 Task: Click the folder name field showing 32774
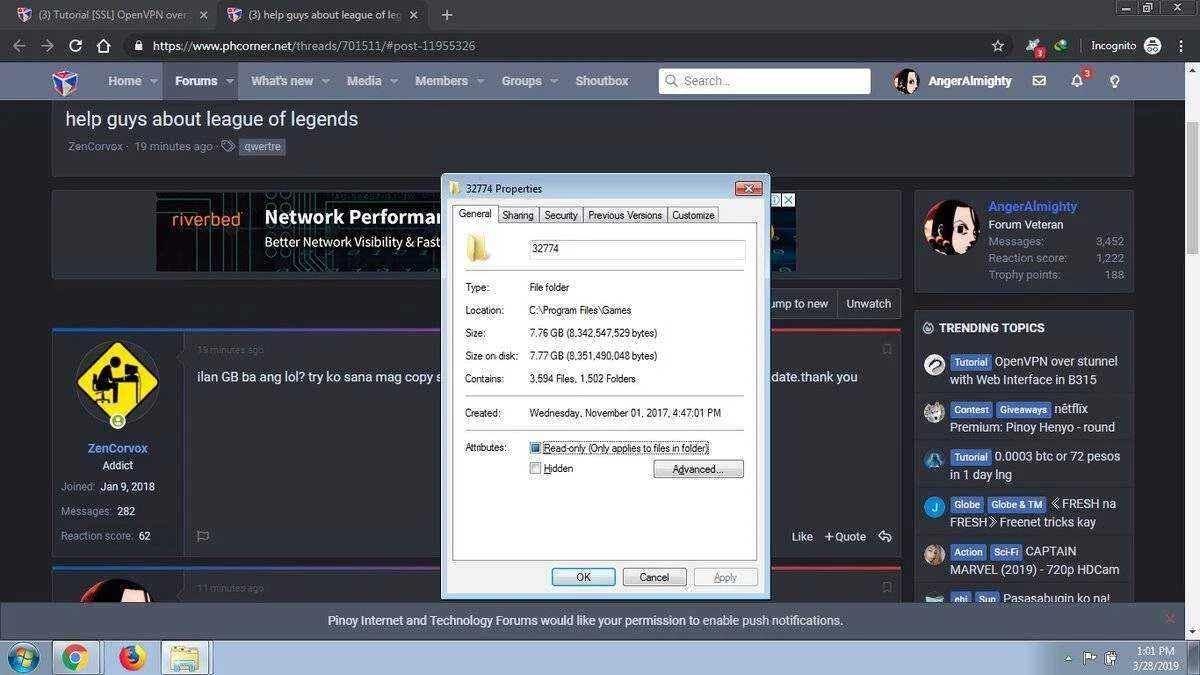click(637, 249)
